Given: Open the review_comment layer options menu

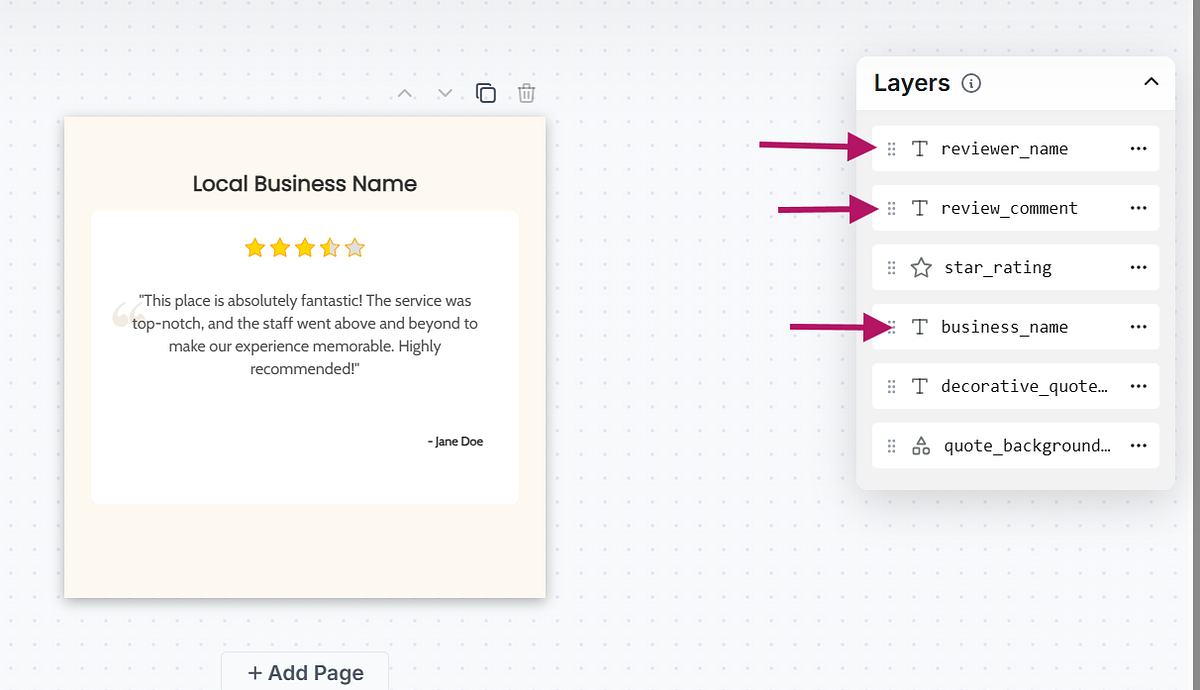Looking at the screenshot, I should (x=1138, y=208).
